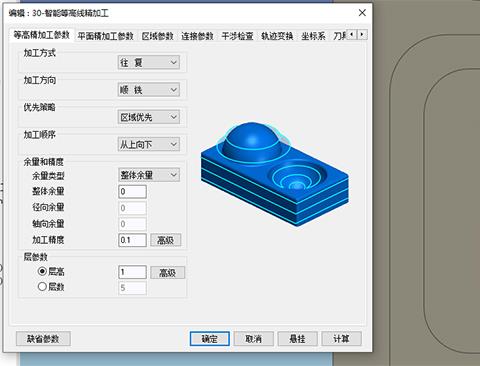The height and width of the screenshot is (366, 480).
Task: Click the 整体余量 input field
Action: pyautogui.click(x=132, y=192)
